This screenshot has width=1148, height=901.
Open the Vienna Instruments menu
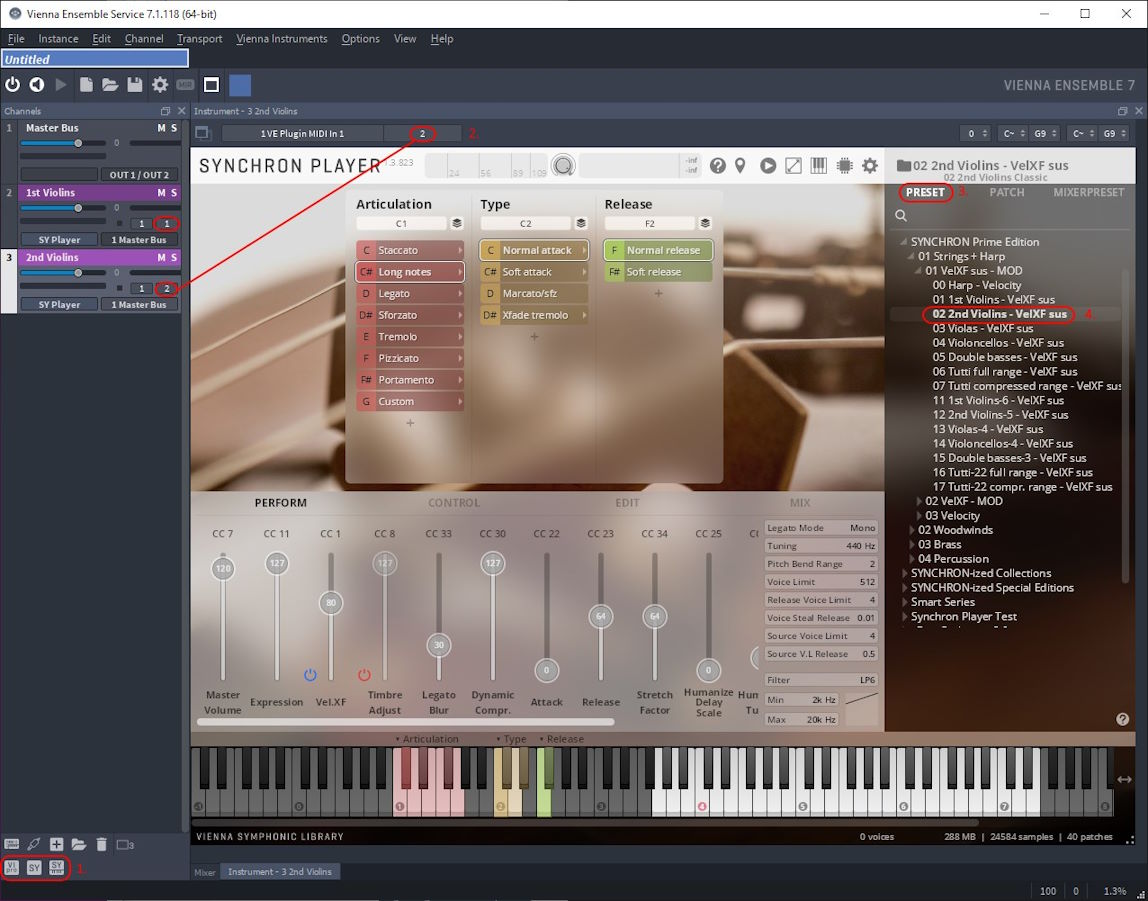coord(282,39)
